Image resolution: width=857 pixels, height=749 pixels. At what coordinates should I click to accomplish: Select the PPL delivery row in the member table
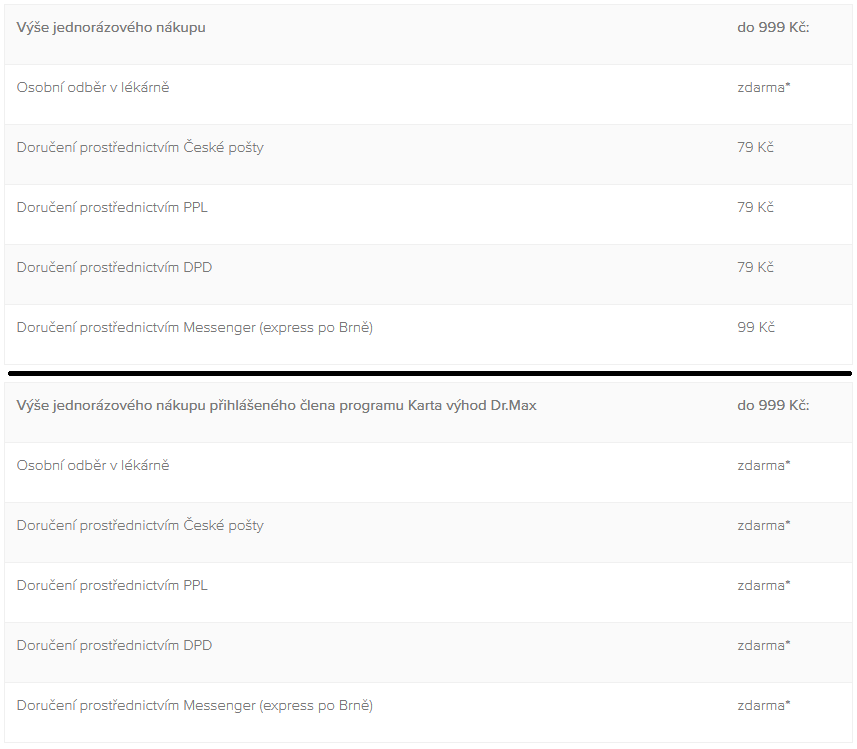tap(428, 593)
